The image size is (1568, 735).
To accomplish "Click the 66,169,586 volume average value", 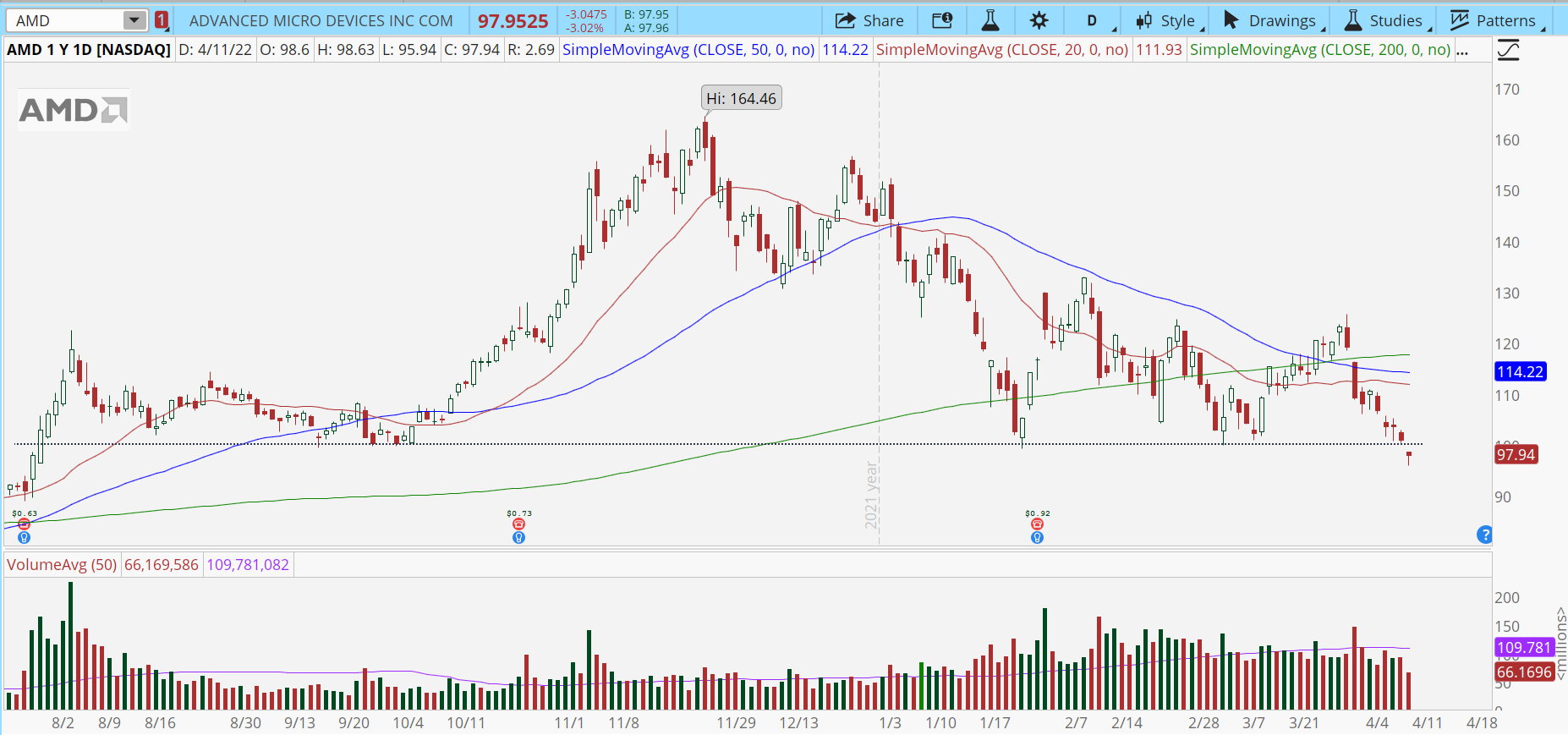I will 162,565.
